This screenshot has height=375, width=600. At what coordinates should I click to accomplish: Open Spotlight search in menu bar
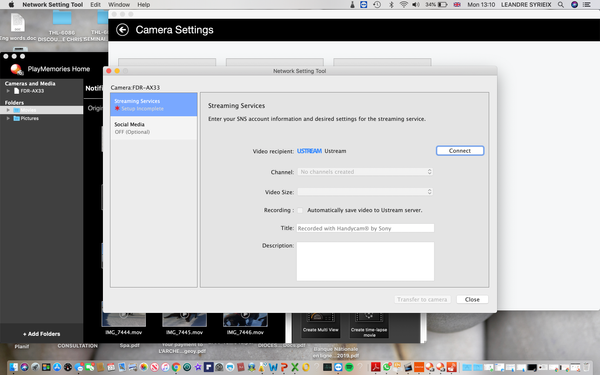pos(561,5)
